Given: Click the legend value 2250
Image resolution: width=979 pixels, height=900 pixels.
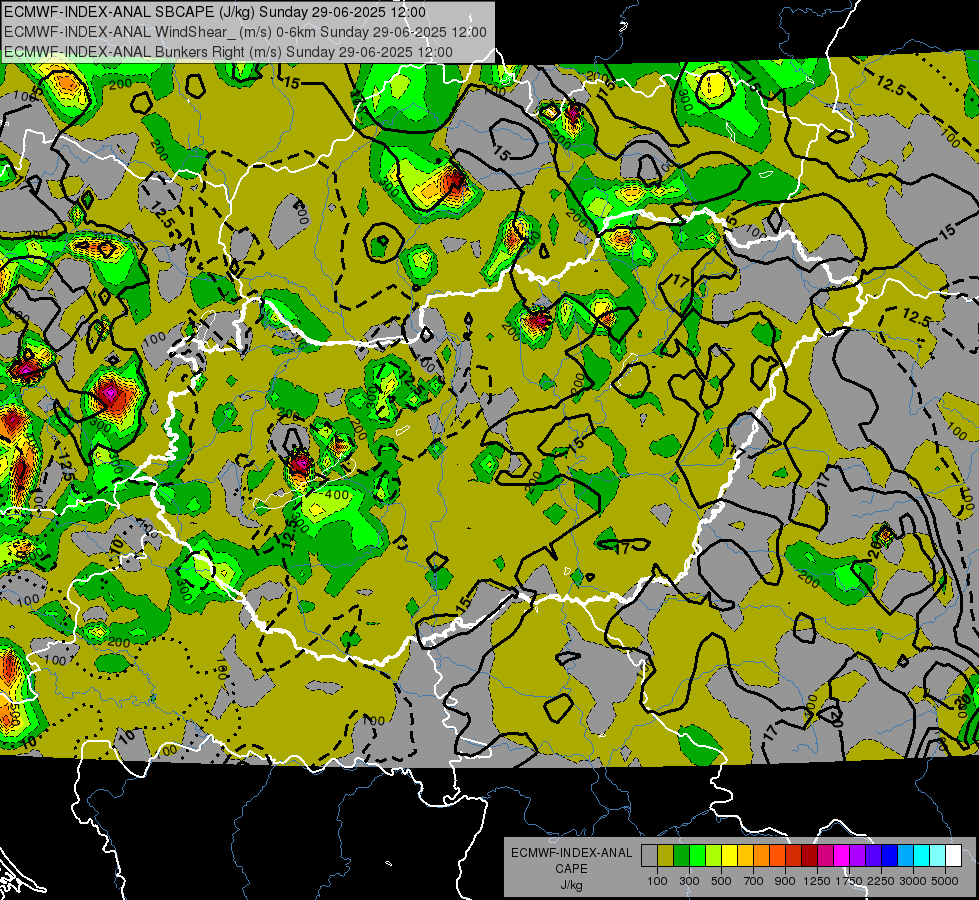Looking at the screenshot, I should point(881,881).
